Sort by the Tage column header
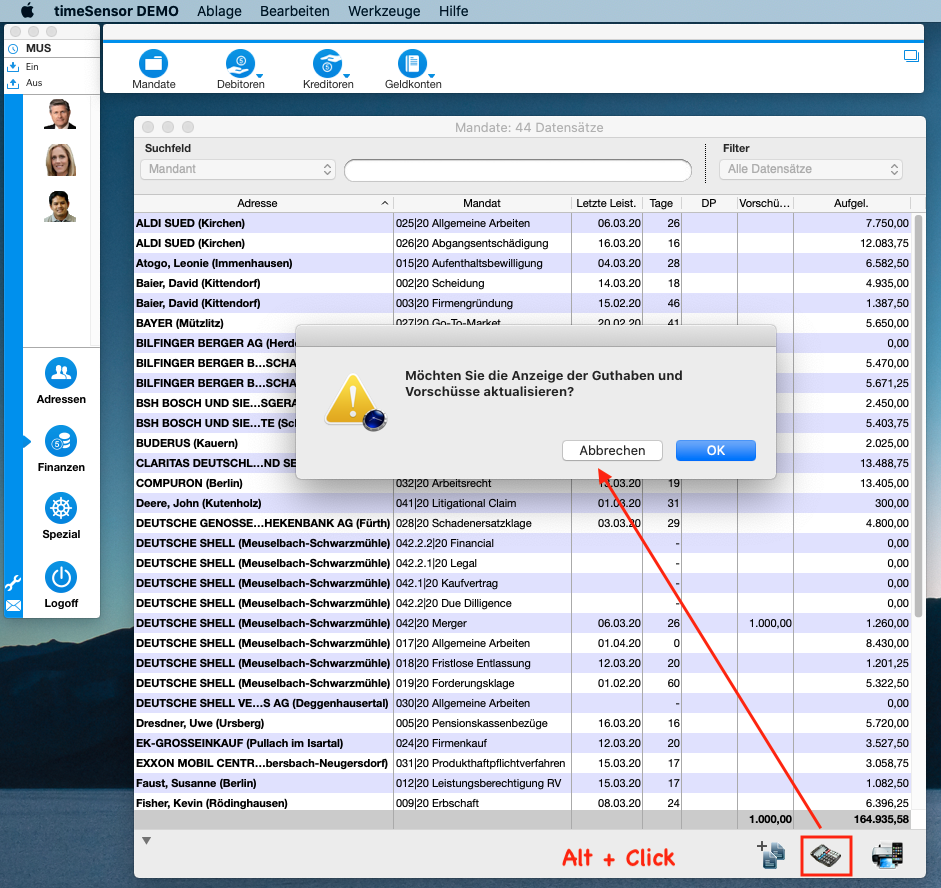The height and width of the screenshot is (888, 941). (661, 203)
